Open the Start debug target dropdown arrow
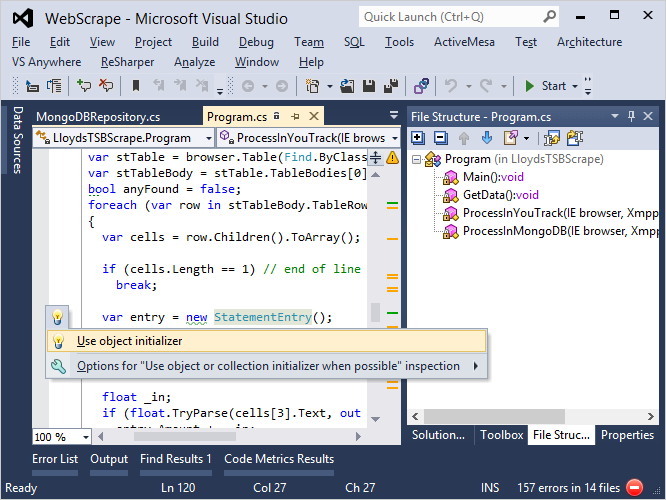This screenshot has height=500, width=666. point(575,86)
